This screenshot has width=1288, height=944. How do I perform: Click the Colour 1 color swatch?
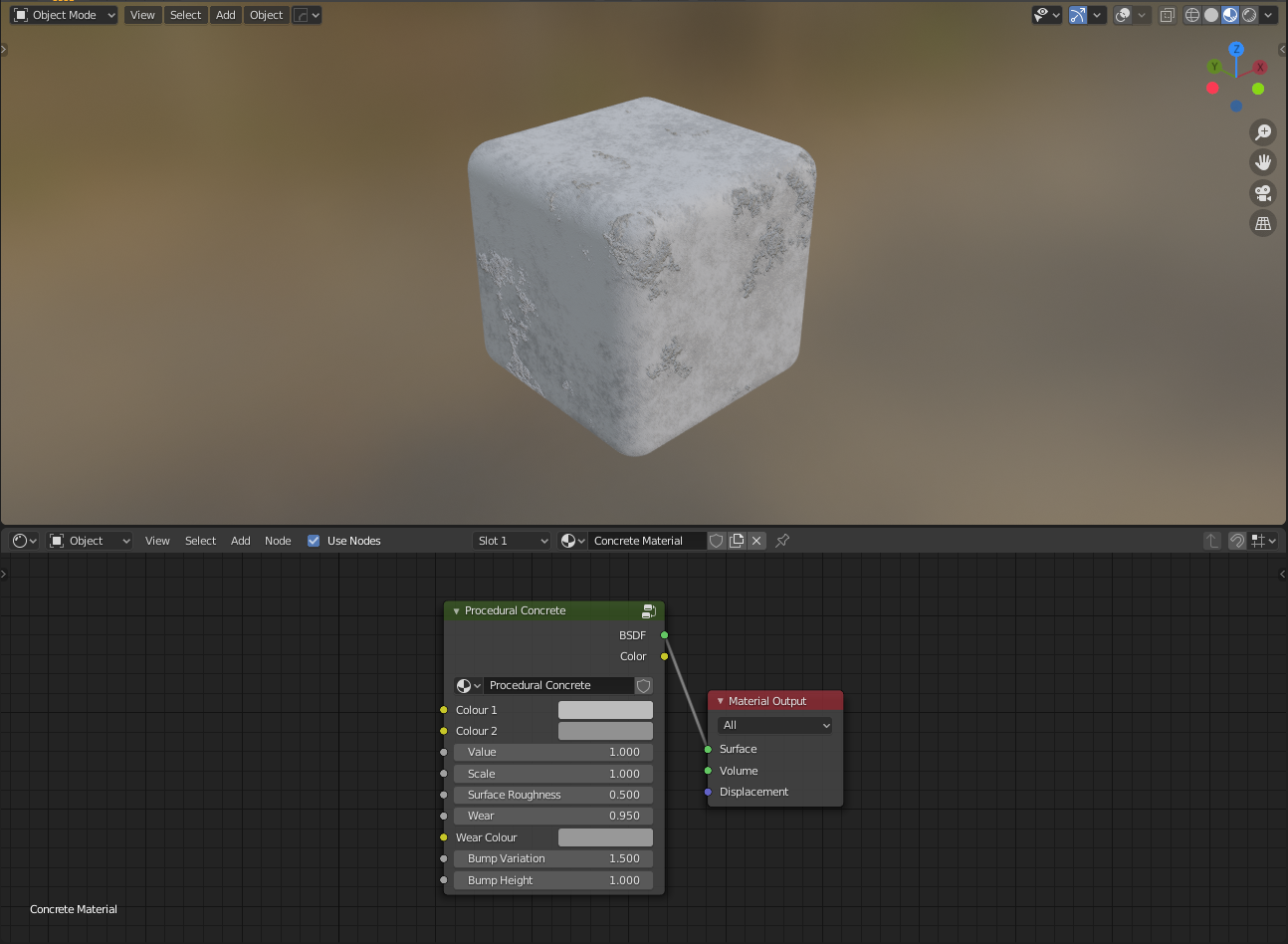(605, 709)
